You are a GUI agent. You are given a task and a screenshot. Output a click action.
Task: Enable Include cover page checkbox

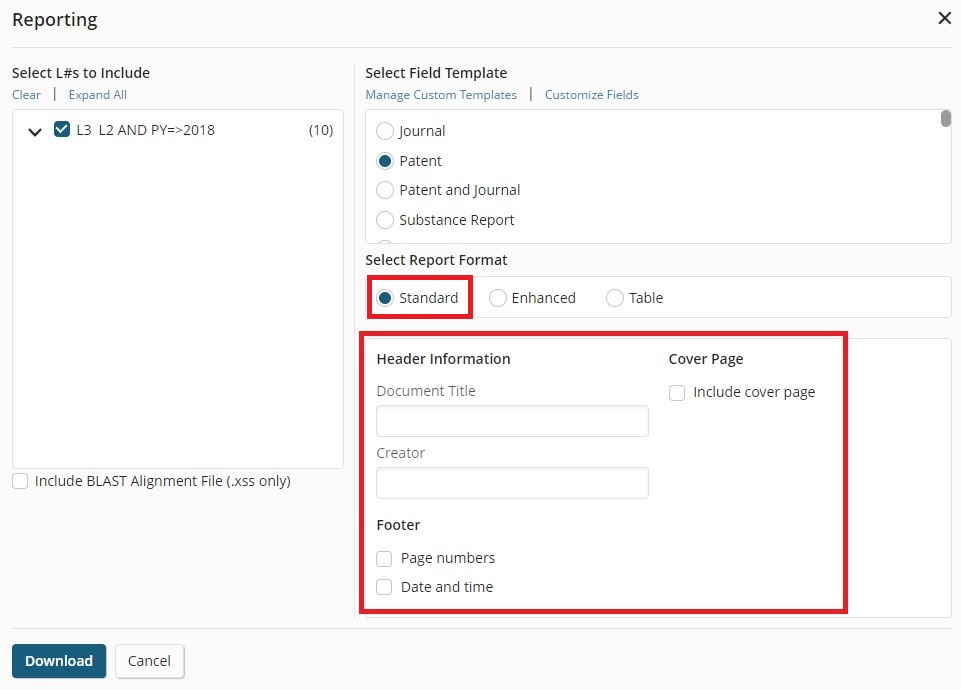point(677,393)
